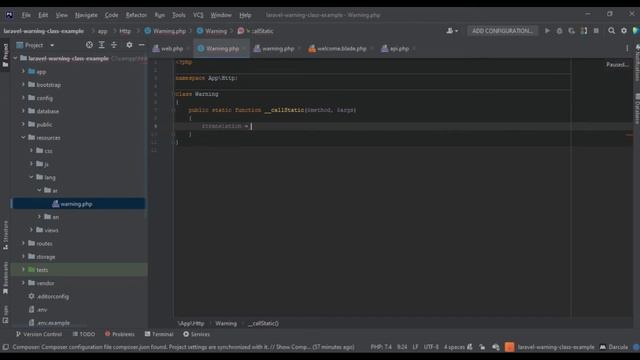Expand the database folder
This screenshot has height=360, width=640.
coord(23,111)
